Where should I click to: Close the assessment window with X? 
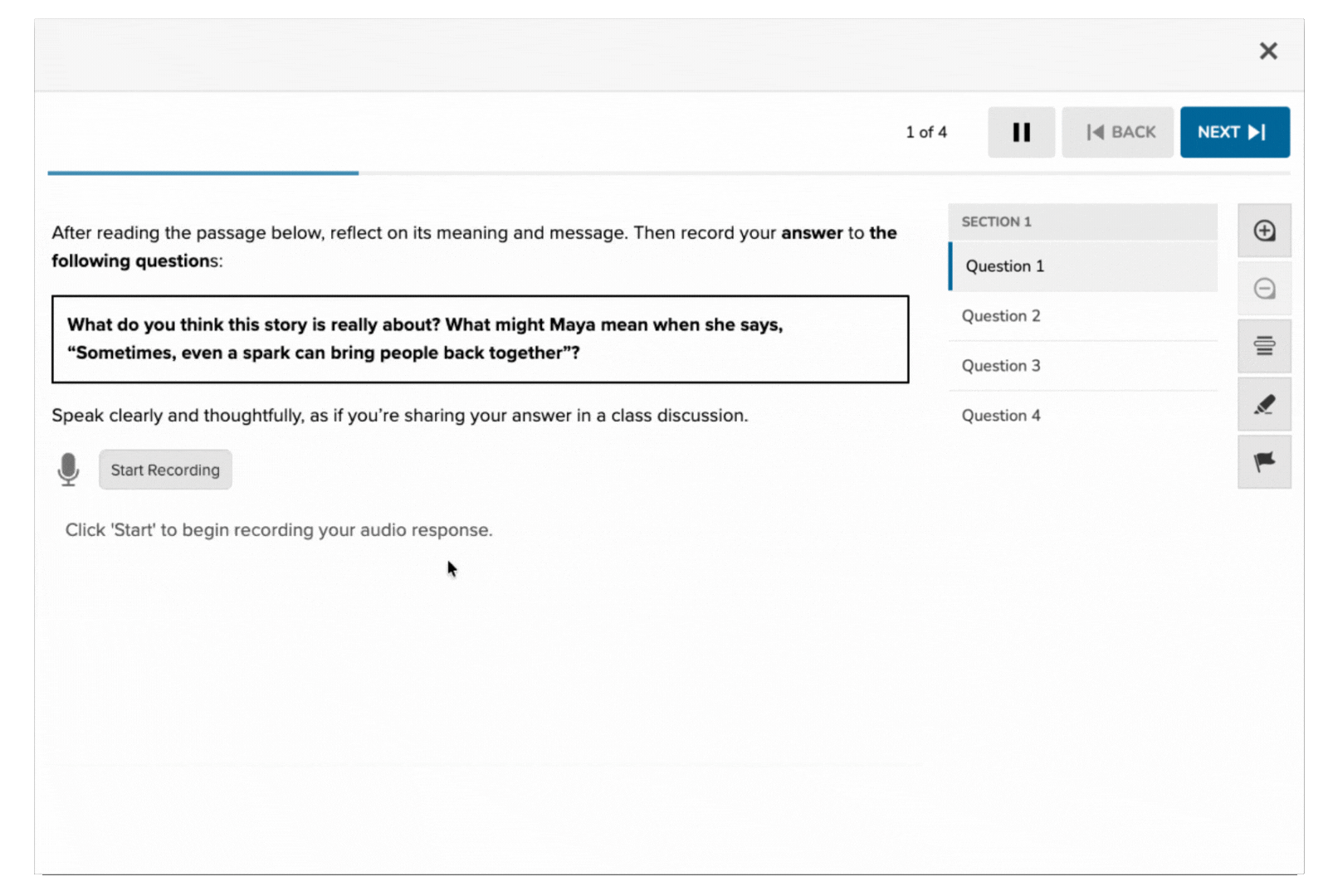tap(1267, 51)
